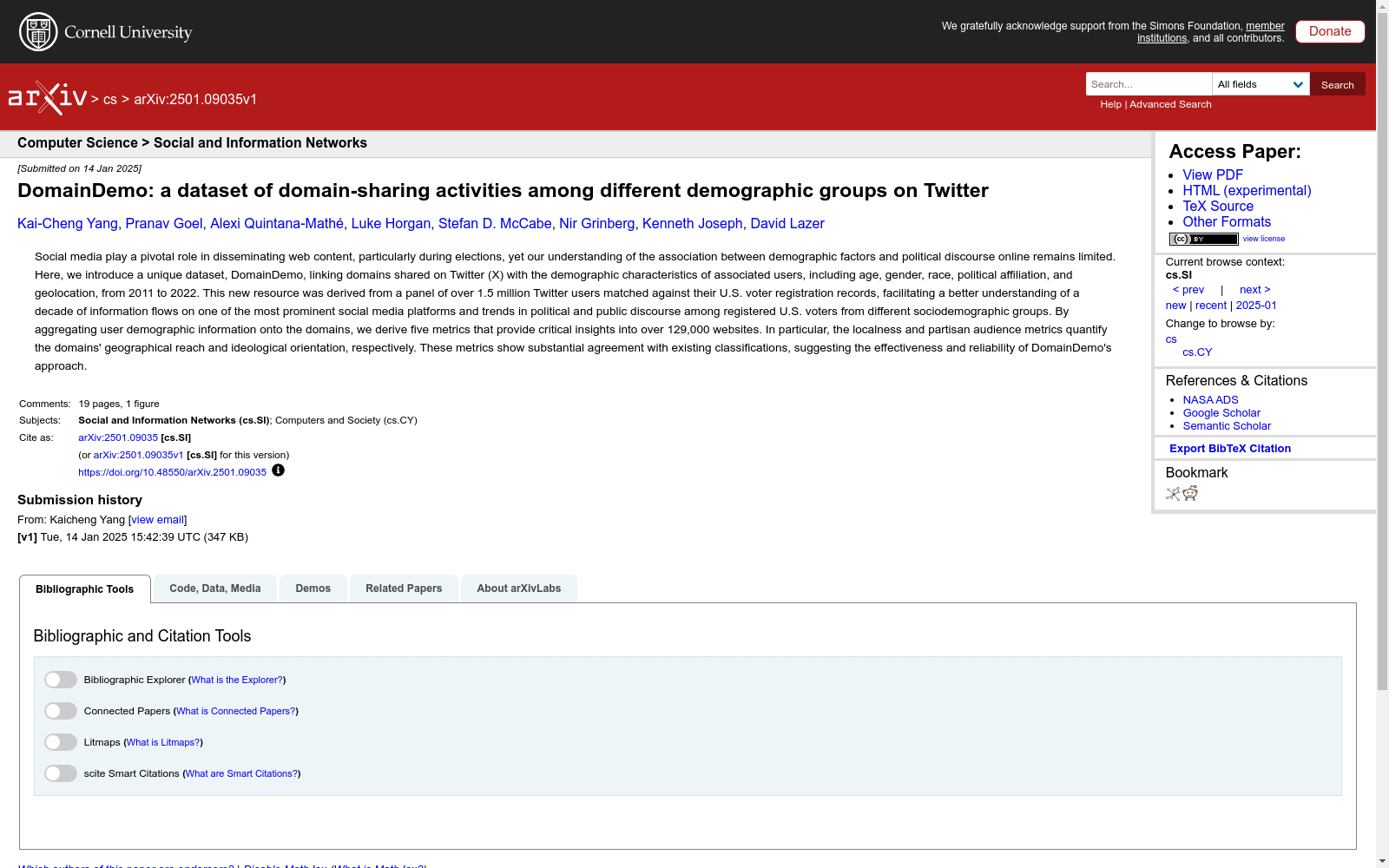
Task: Download TeX Source
Action: [x=1218, y=207]
